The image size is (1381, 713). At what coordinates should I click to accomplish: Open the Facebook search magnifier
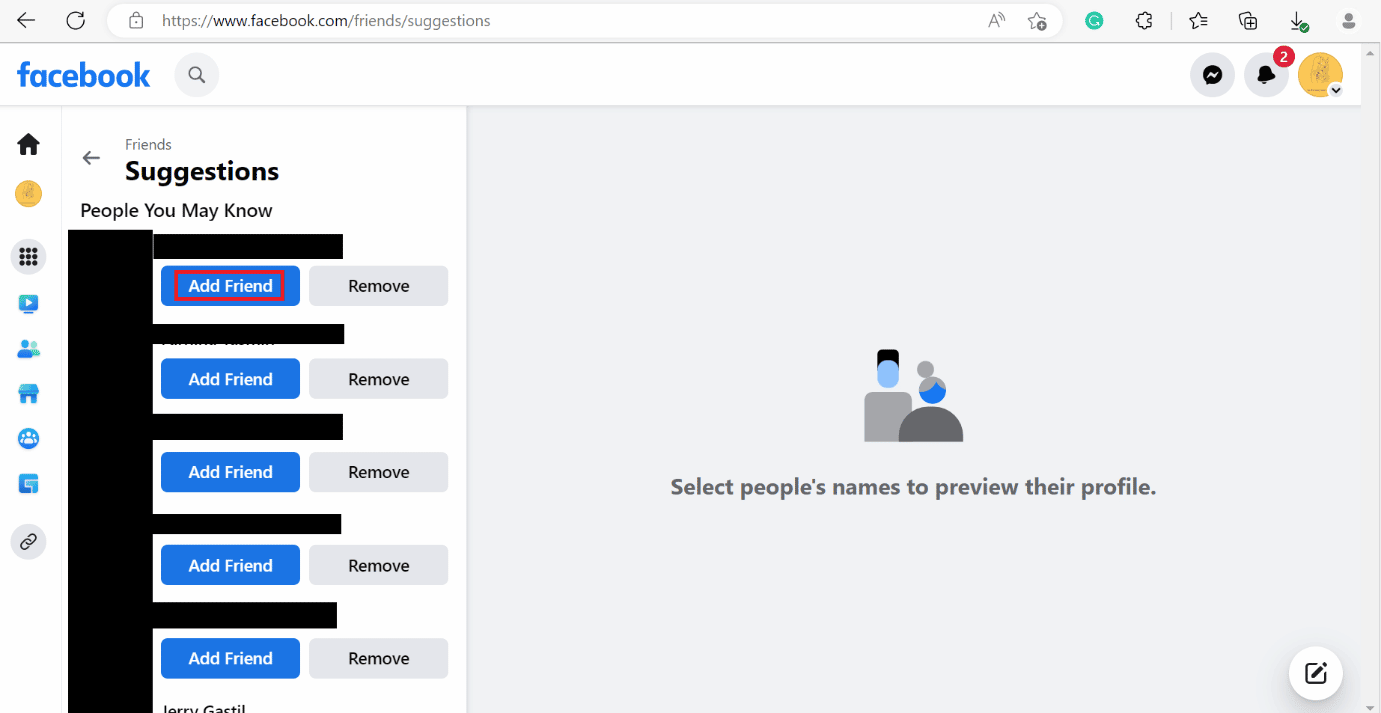tap(196, 74)
